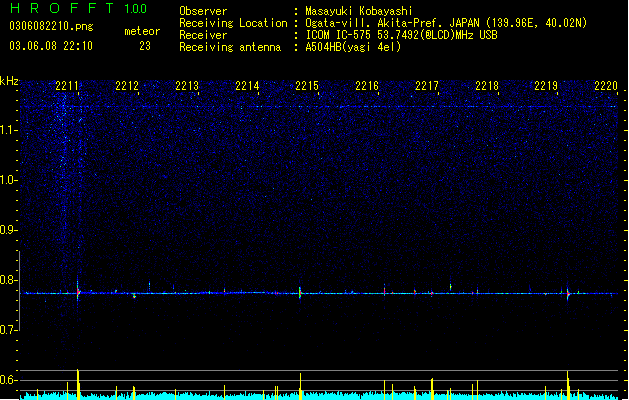Select the filename 0306082210.png

[x=51, y=27]
